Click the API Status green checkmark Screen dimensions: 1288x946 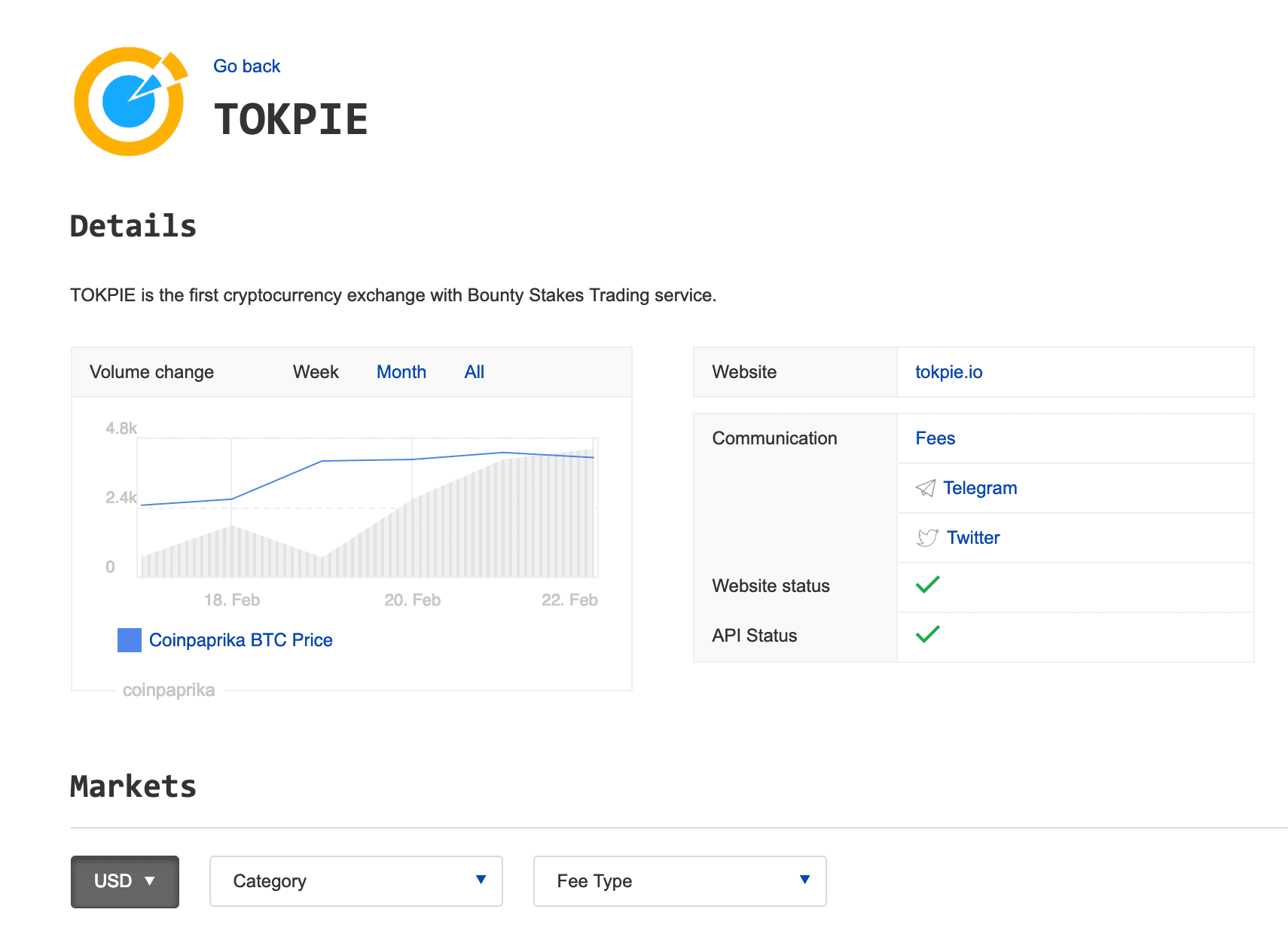pos(928,634)
